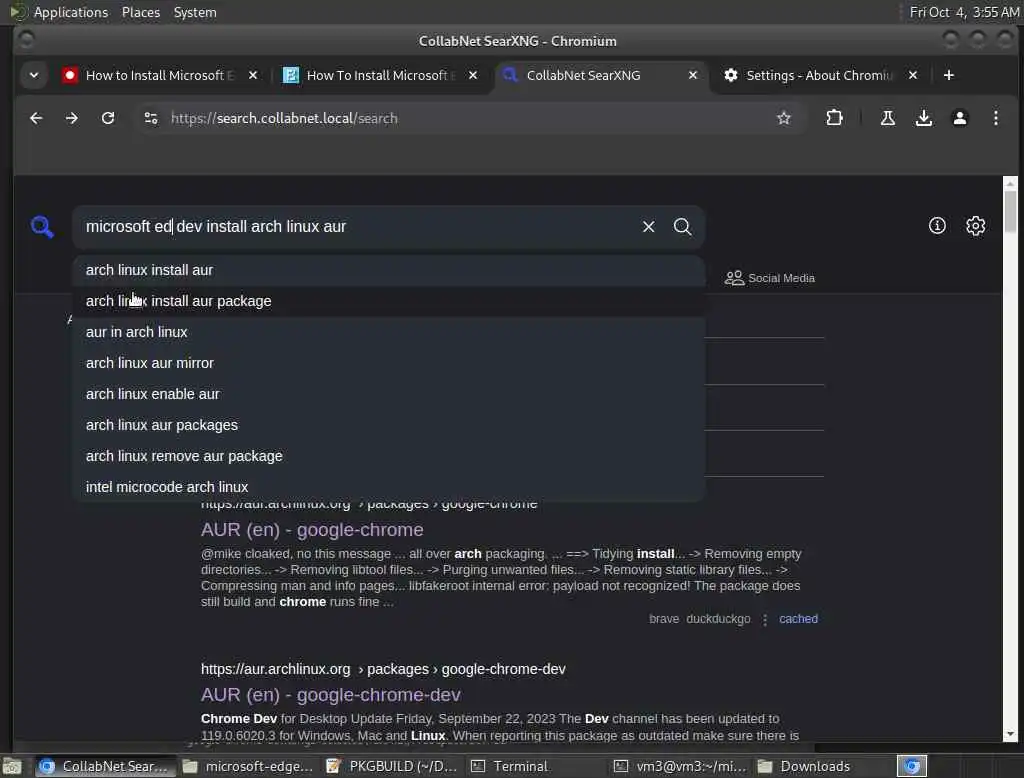Select the Social Media category
Image resolution: width=1024 pixels, height=778 pixels.
769,278
